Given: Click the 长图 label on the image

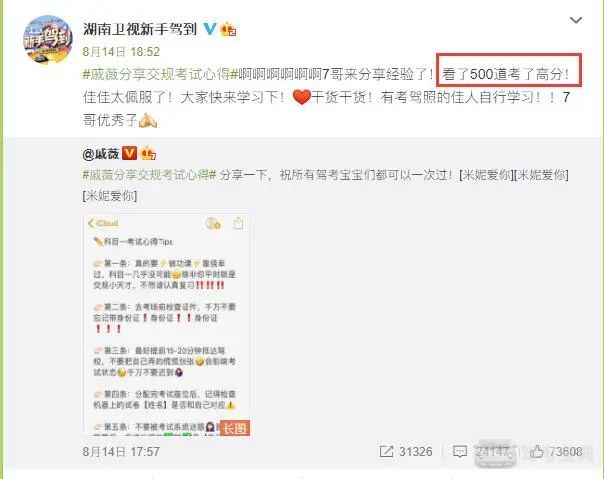Looking at the screenshot, I should tap(235, 428).
